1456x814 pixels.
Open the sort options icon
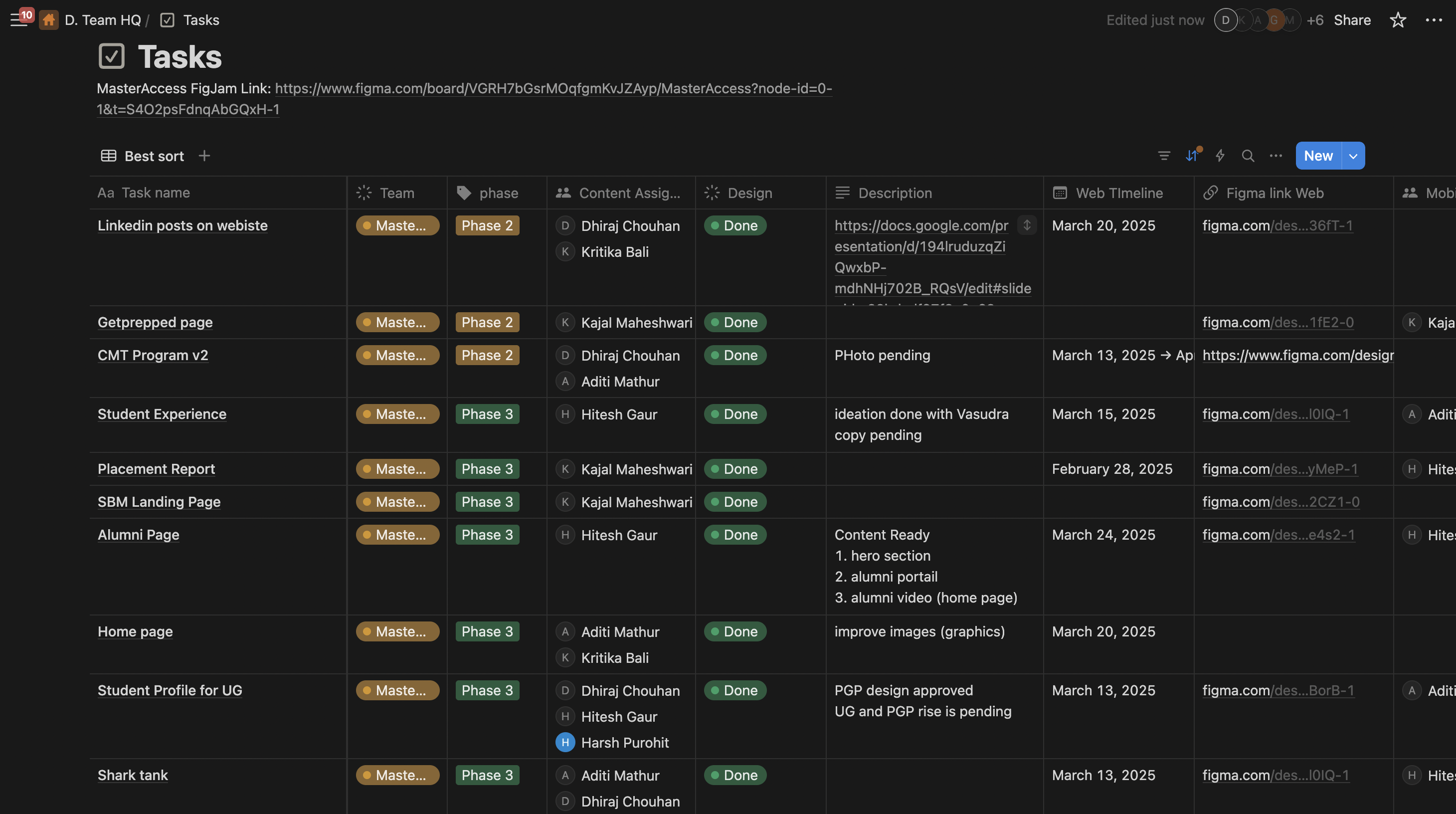tap(1192, 156)
